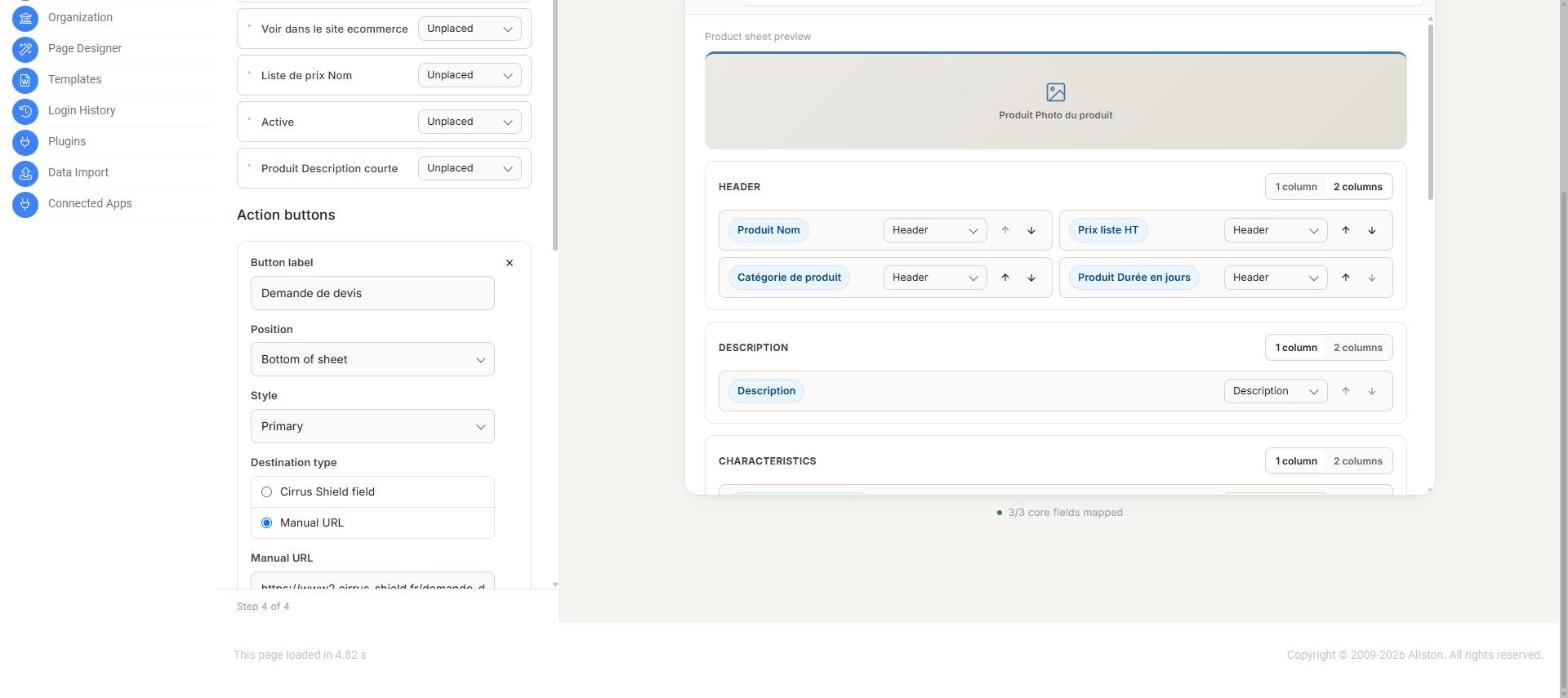Move Catégorie de produit field up
The height and width of the screenshot is (698, 1568).
[1005, 277]
